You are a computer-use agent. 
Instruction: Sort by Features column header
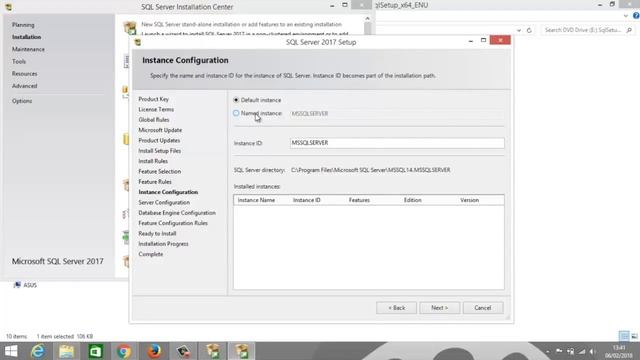pyautogui.click(x=359, y=200)
